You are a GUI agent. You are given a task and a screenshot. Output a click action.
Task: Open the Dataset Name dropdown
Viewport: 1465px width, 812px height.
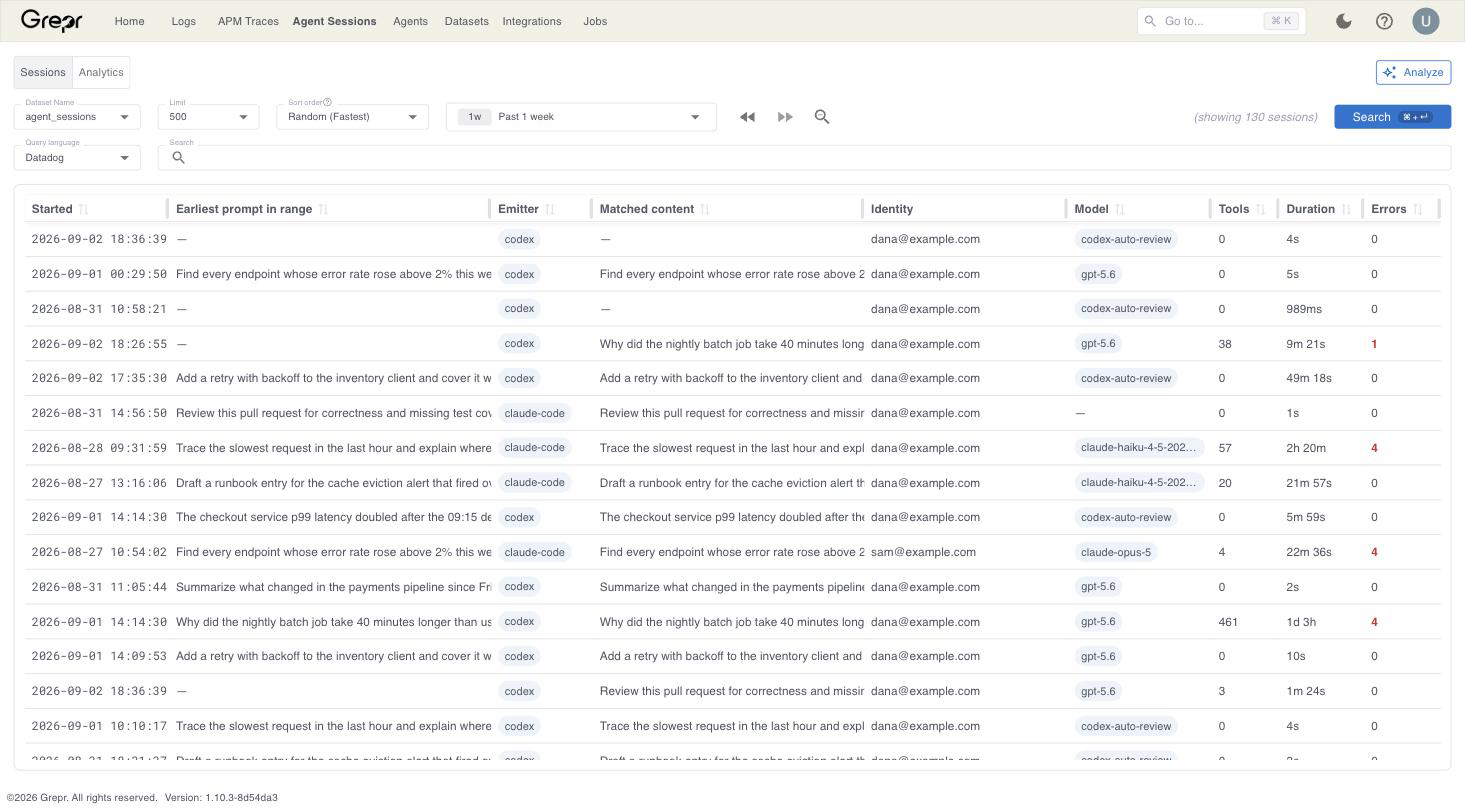[77, 117]
